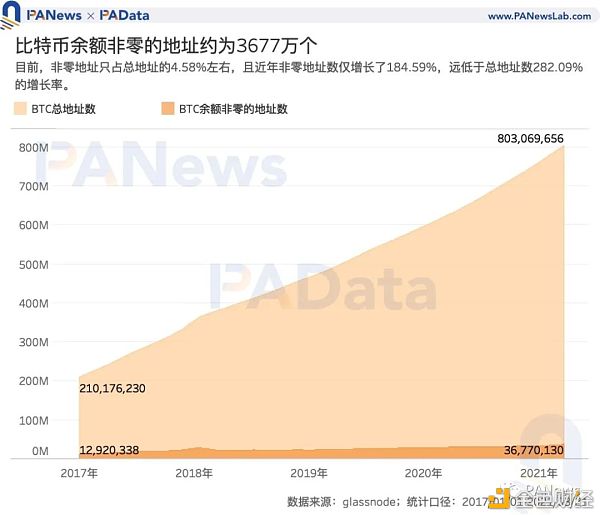Image resolution: width=600 pixels, height=515 pixels.
Task: Click the 803,069,656 data label
Action: point(530,139)
